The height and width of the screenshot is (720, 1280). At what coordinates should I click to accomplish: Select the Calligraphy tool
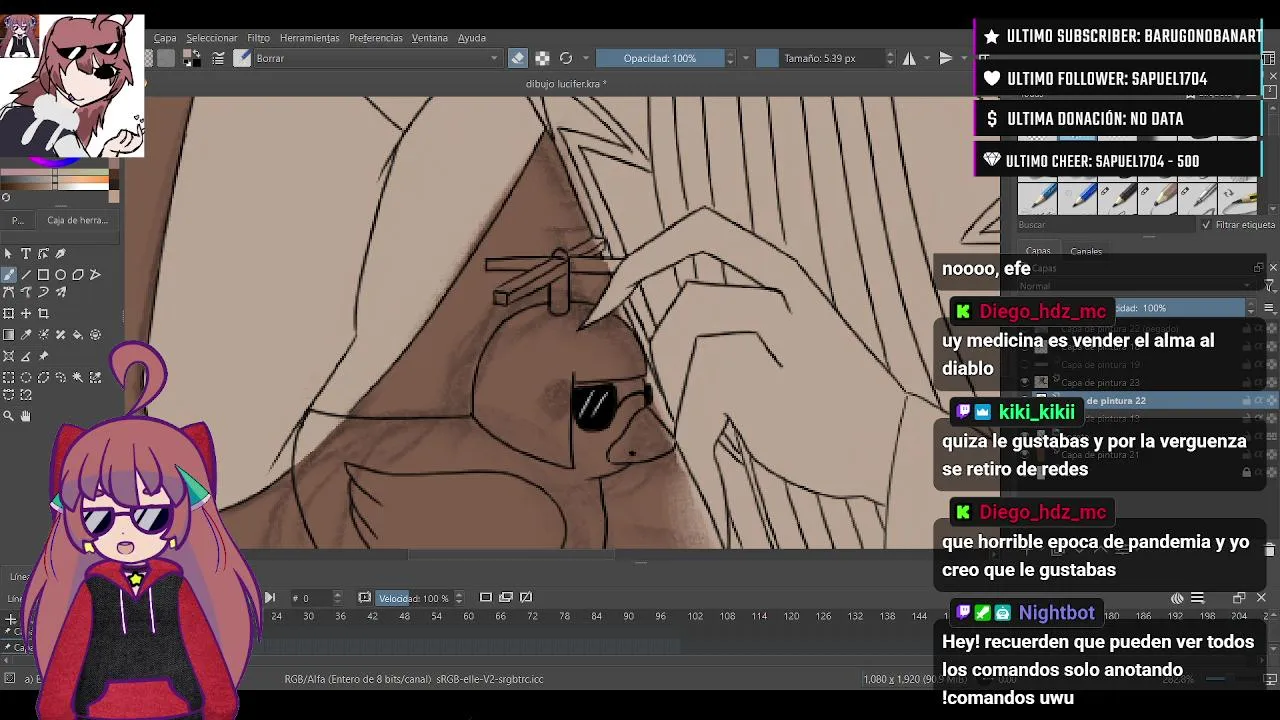[x=60, y=254]
